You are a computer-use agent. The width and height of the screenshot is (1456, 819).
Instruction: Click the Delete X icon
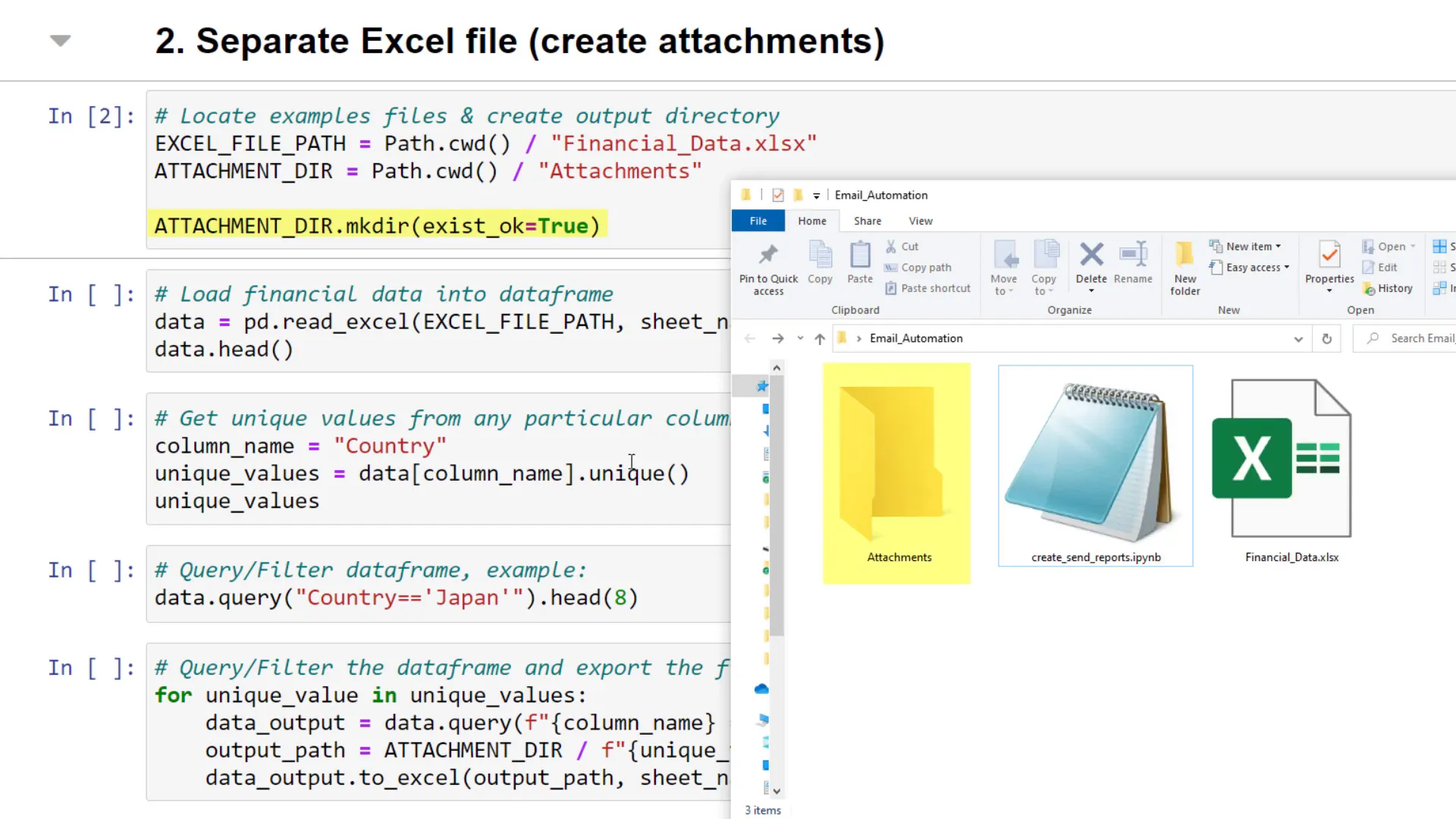coord(1091,255)
